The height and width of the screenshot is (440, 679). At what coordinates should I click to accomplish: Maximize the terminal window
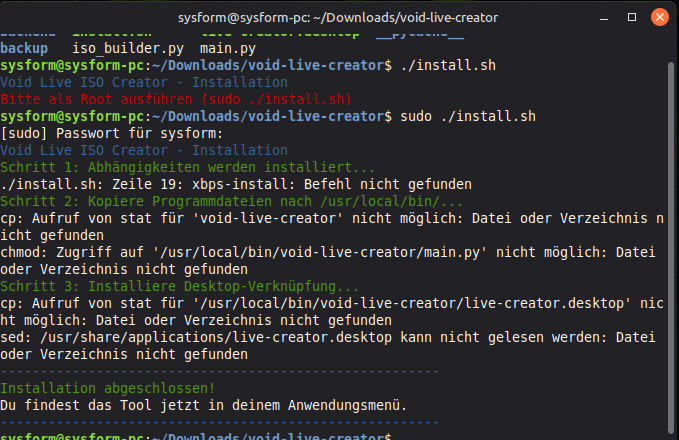point(632,17)
